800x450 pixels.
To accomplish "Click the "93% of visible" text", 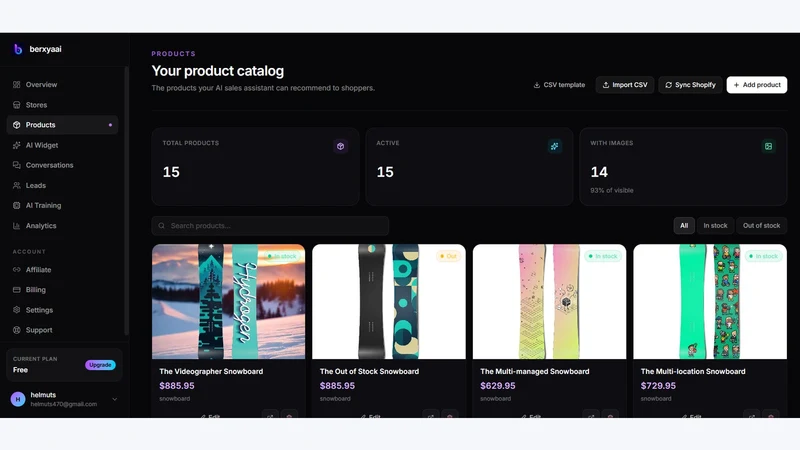I will coord(612,190).
